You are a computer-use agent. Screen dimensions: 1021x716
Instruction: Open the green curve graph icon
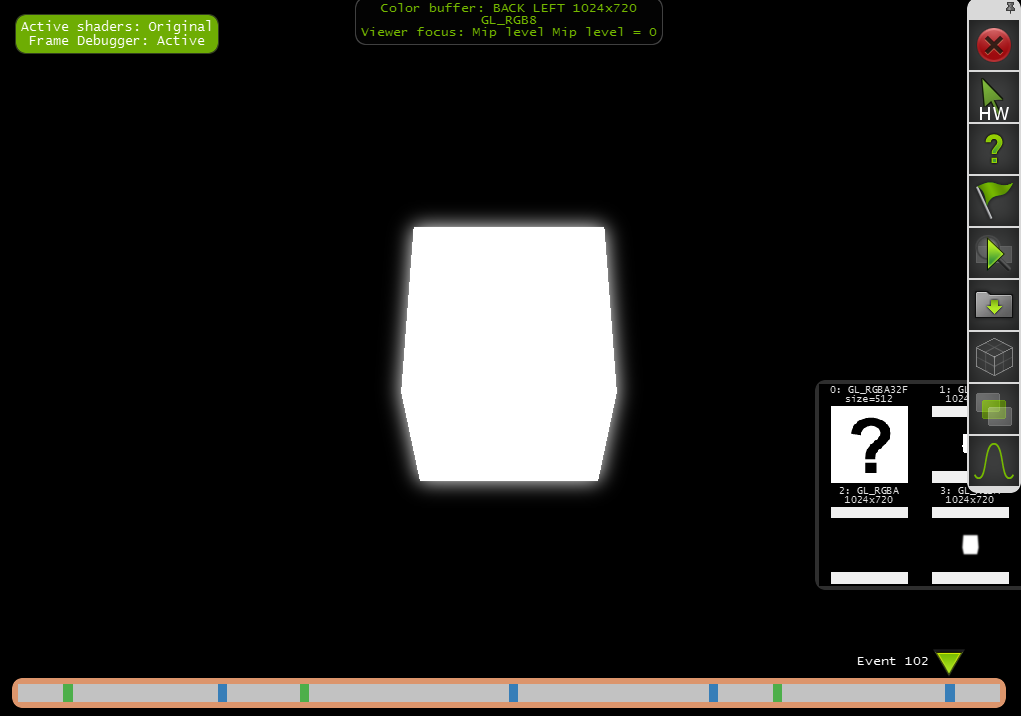click(x=994, y=461)
